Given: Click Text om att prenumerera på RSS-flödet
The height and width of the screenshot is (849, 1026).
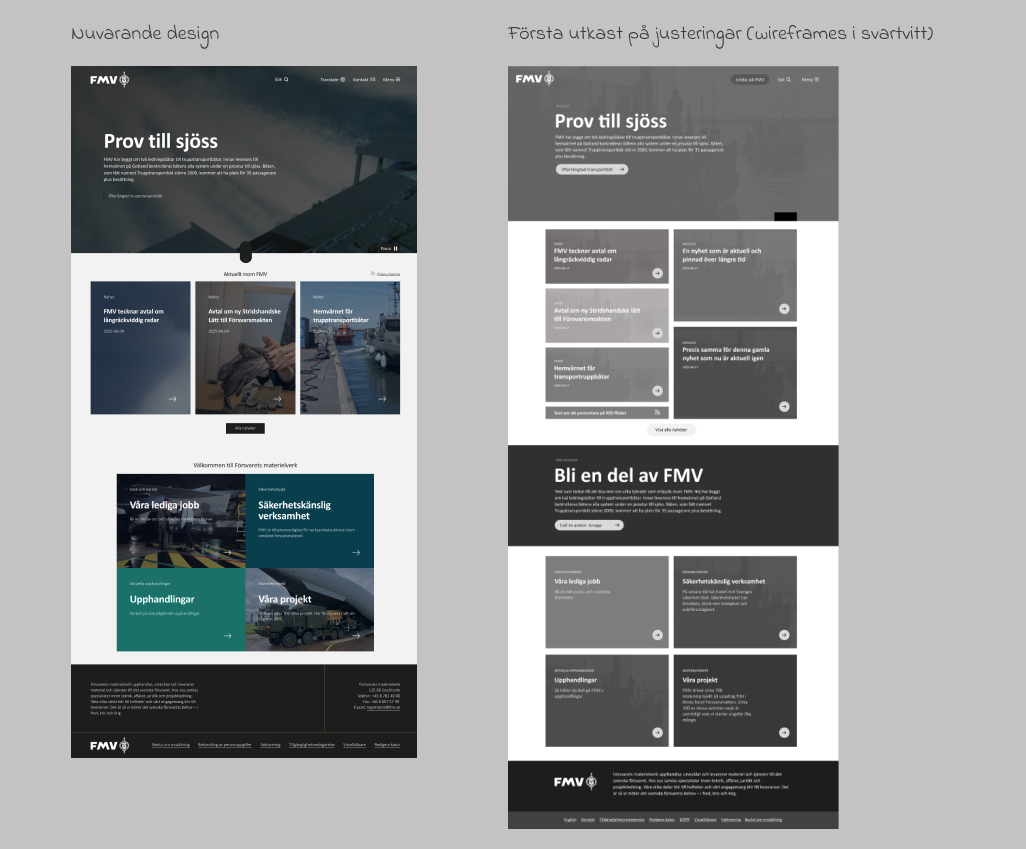Looking at the screenshot, I should (590, 413).
